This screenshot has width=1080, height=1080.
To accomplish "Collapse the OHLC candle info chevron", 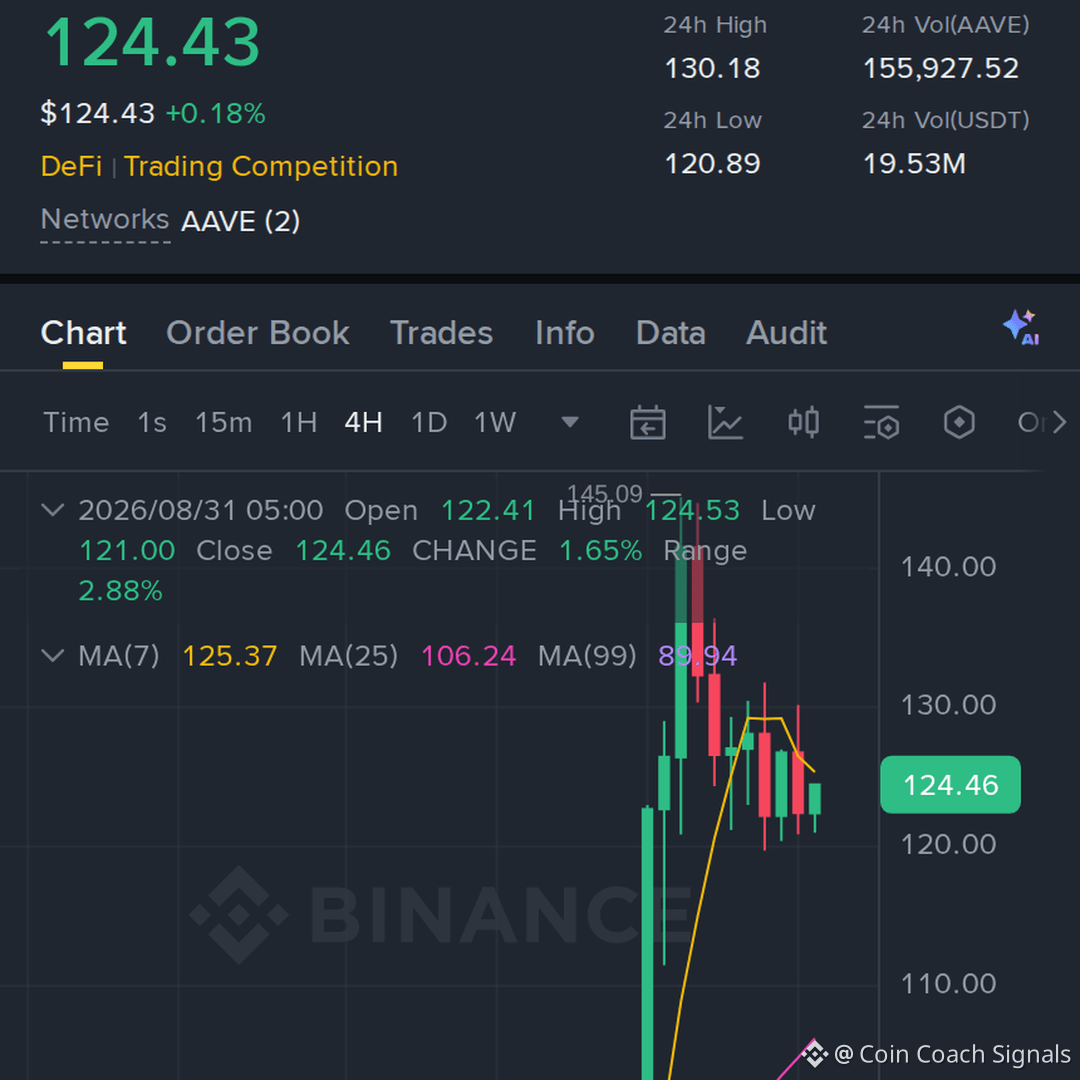I will coord(53,510).
